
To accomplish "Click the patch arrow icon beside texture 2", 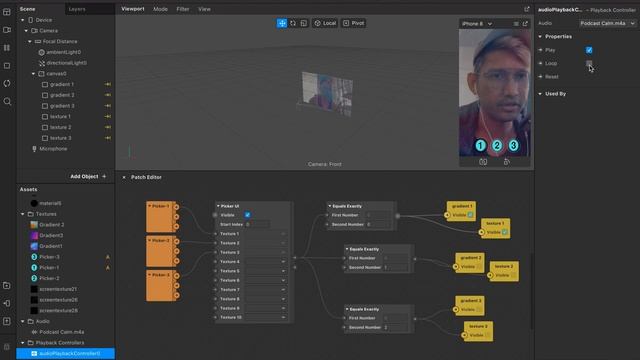I will tap(108, 127).
